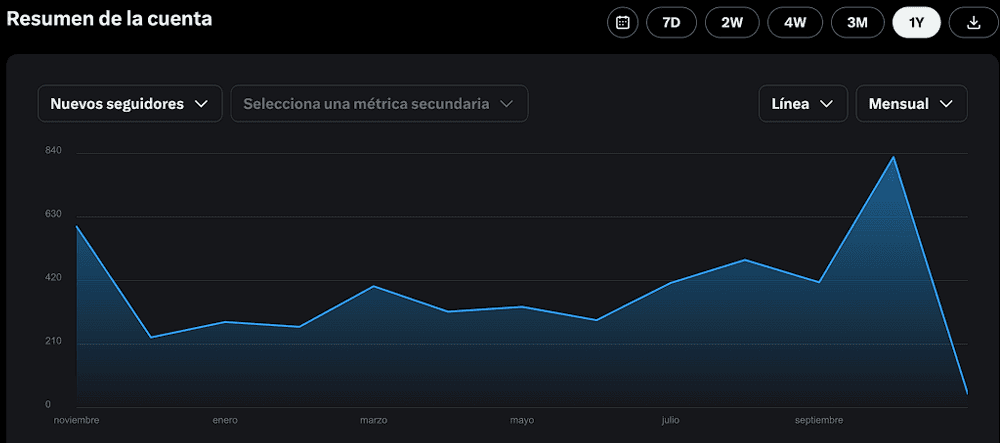Click the noviembre starting data point on line
The height and width of the screenshot is (443, 1000).
tap(77, 226)
